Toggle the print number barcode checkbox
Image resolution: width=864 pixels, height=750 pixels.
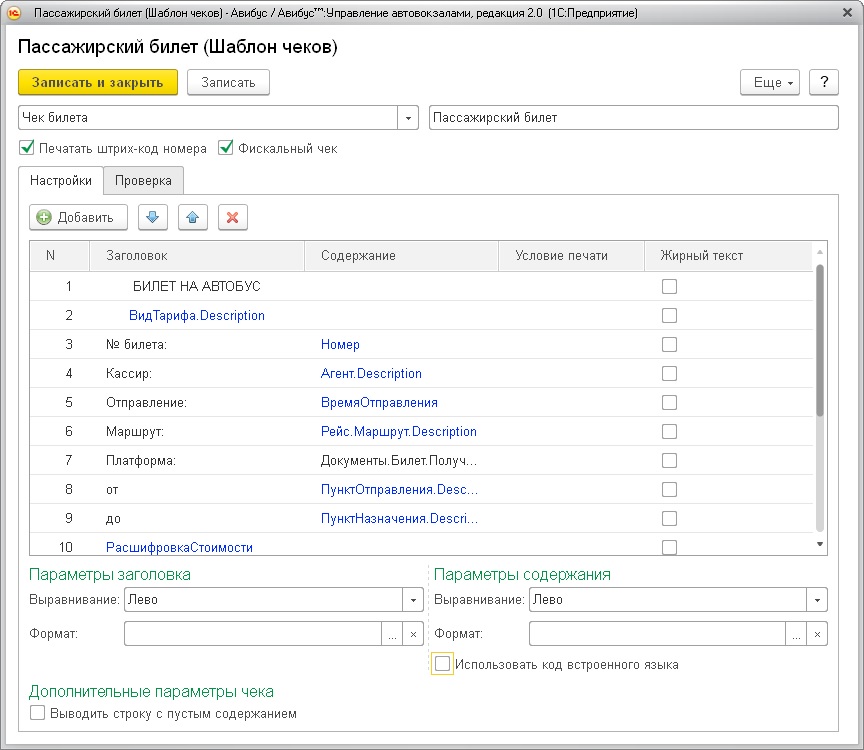pos(27,148)
